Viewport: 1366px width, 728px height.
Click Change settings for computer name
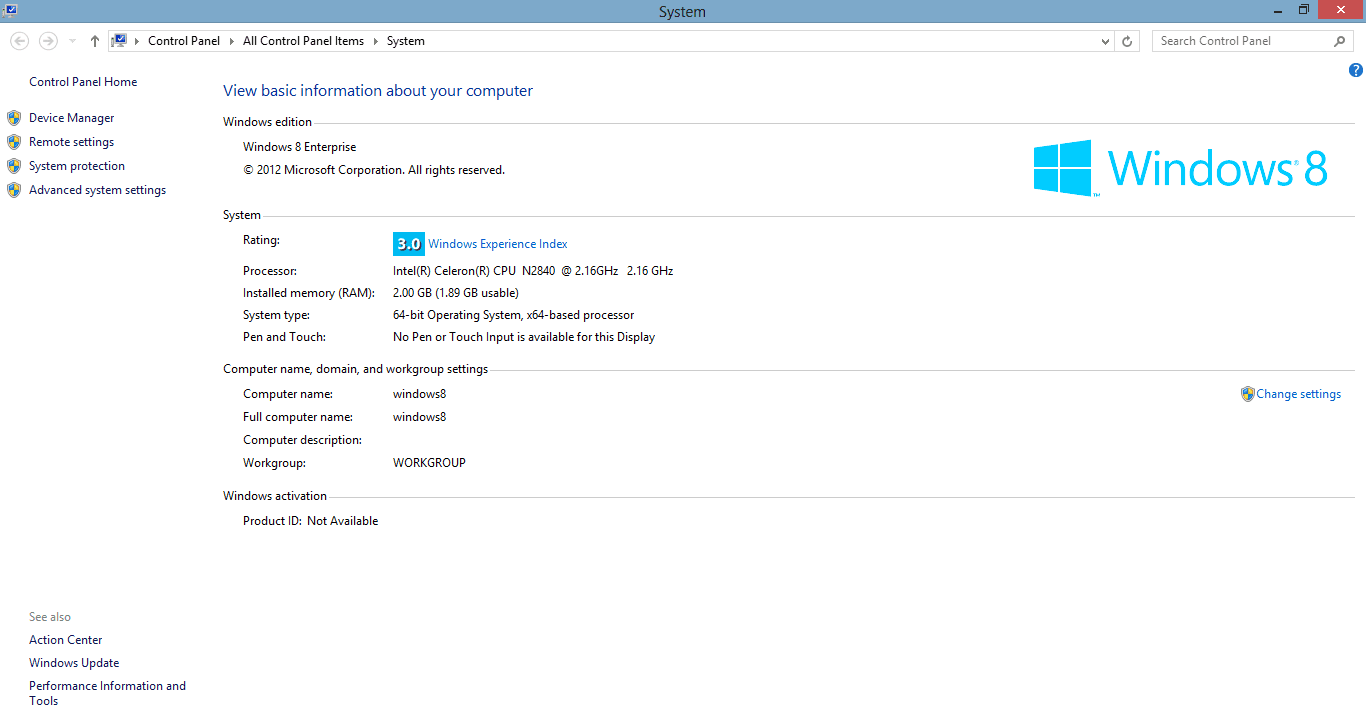click(x=1299, y=394)
